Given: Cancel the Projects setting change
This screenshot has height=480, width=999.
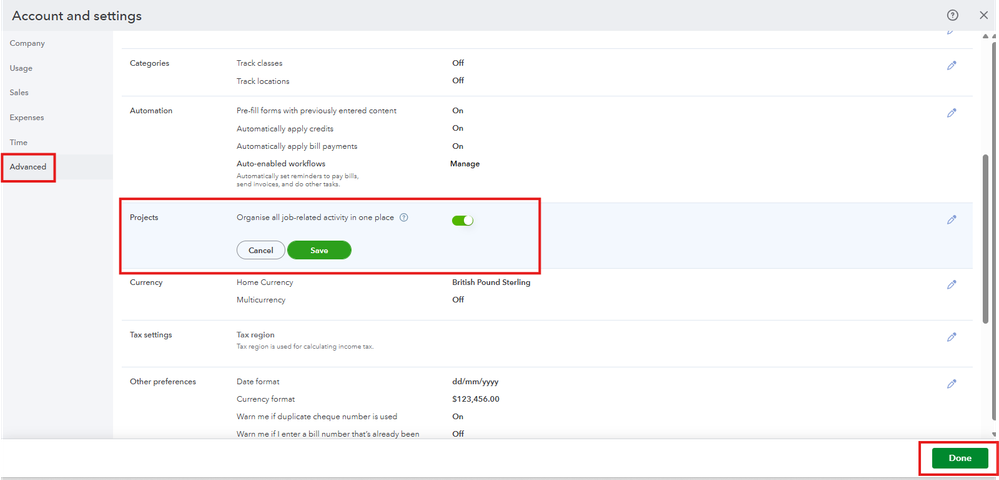Looking at the screenshot, I should (x=261, y=250).
